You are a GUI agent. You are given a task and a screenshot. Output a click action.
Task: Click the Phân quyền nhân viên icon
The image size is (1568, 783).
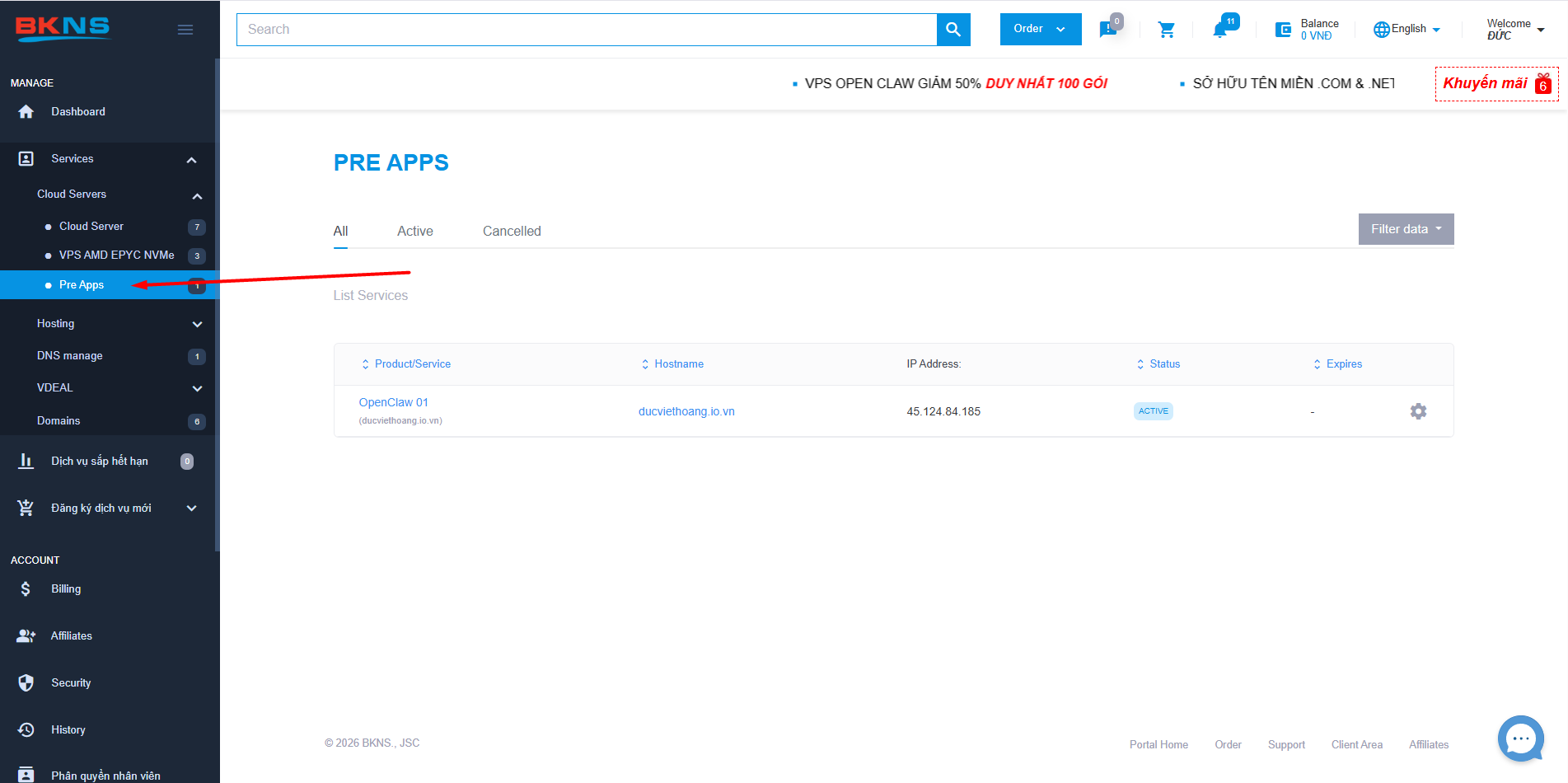click(26, 775)
